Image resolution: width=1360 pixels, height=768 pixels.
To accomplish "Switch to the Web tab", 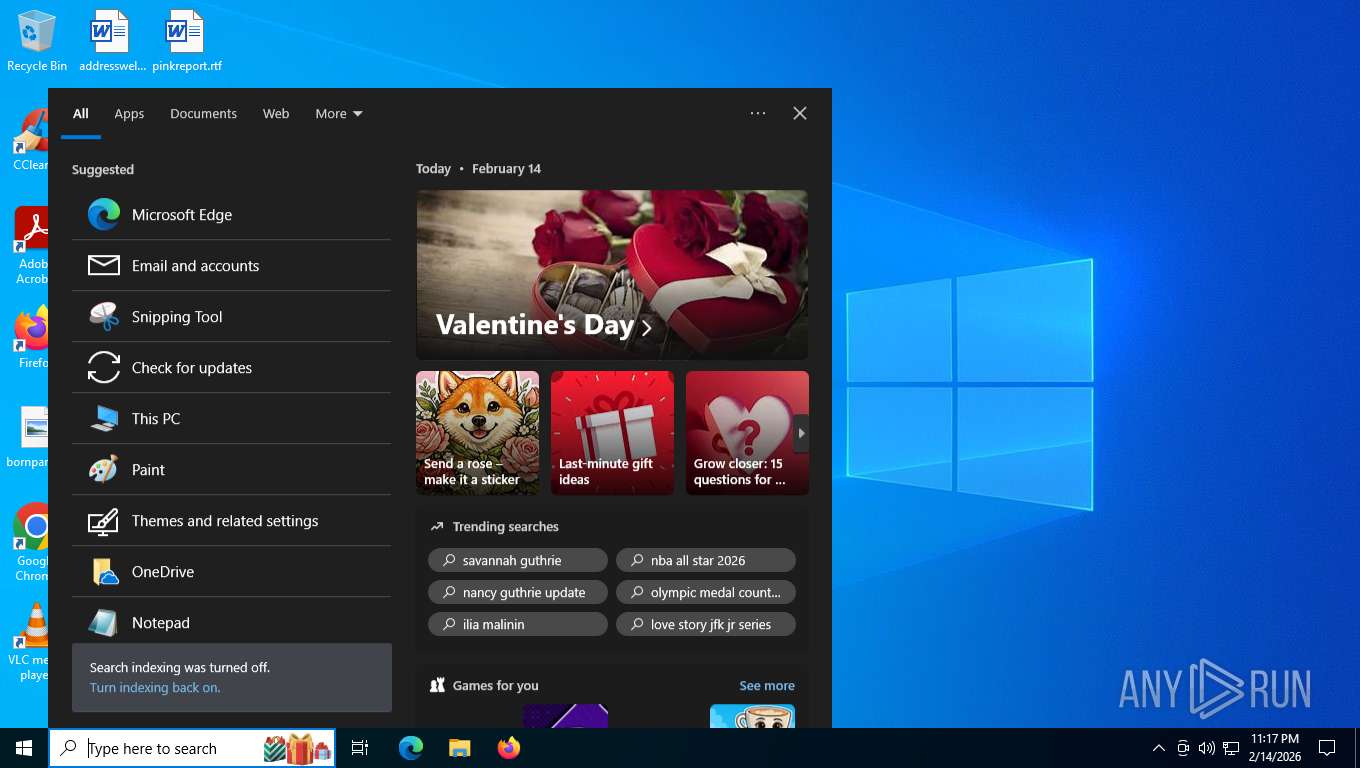I will [276, 114].
